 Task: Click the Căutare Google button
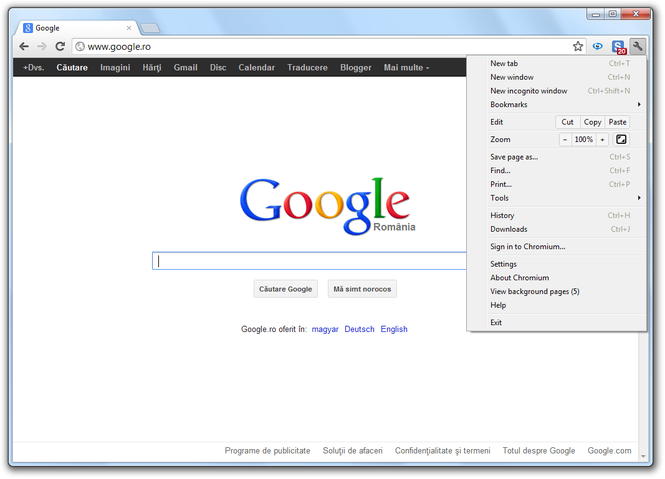click(x=285, y=289)
